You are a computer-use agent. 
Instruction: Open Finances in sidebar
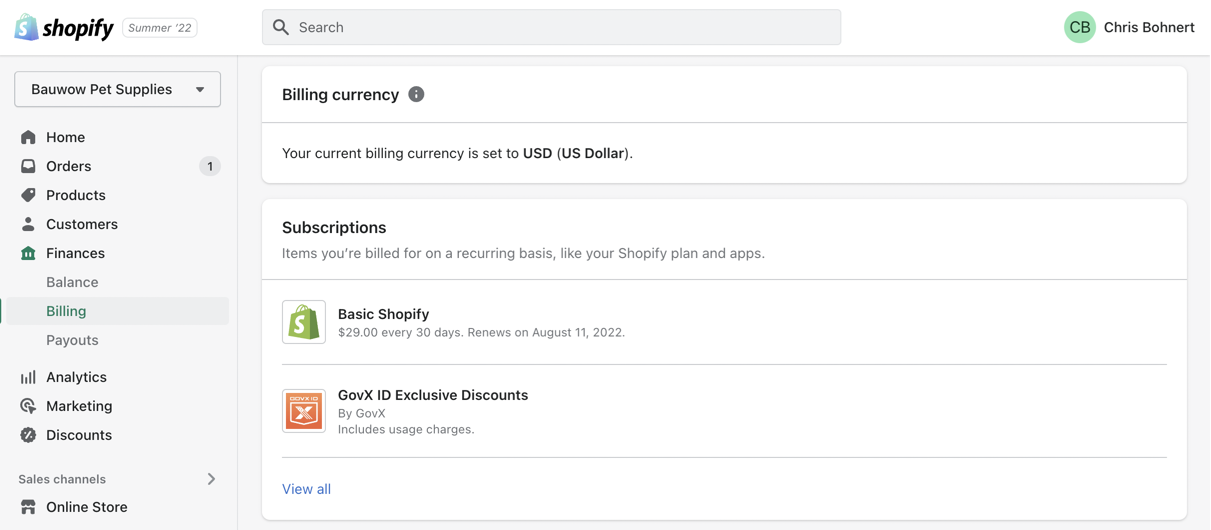click(x=75, y=253)
